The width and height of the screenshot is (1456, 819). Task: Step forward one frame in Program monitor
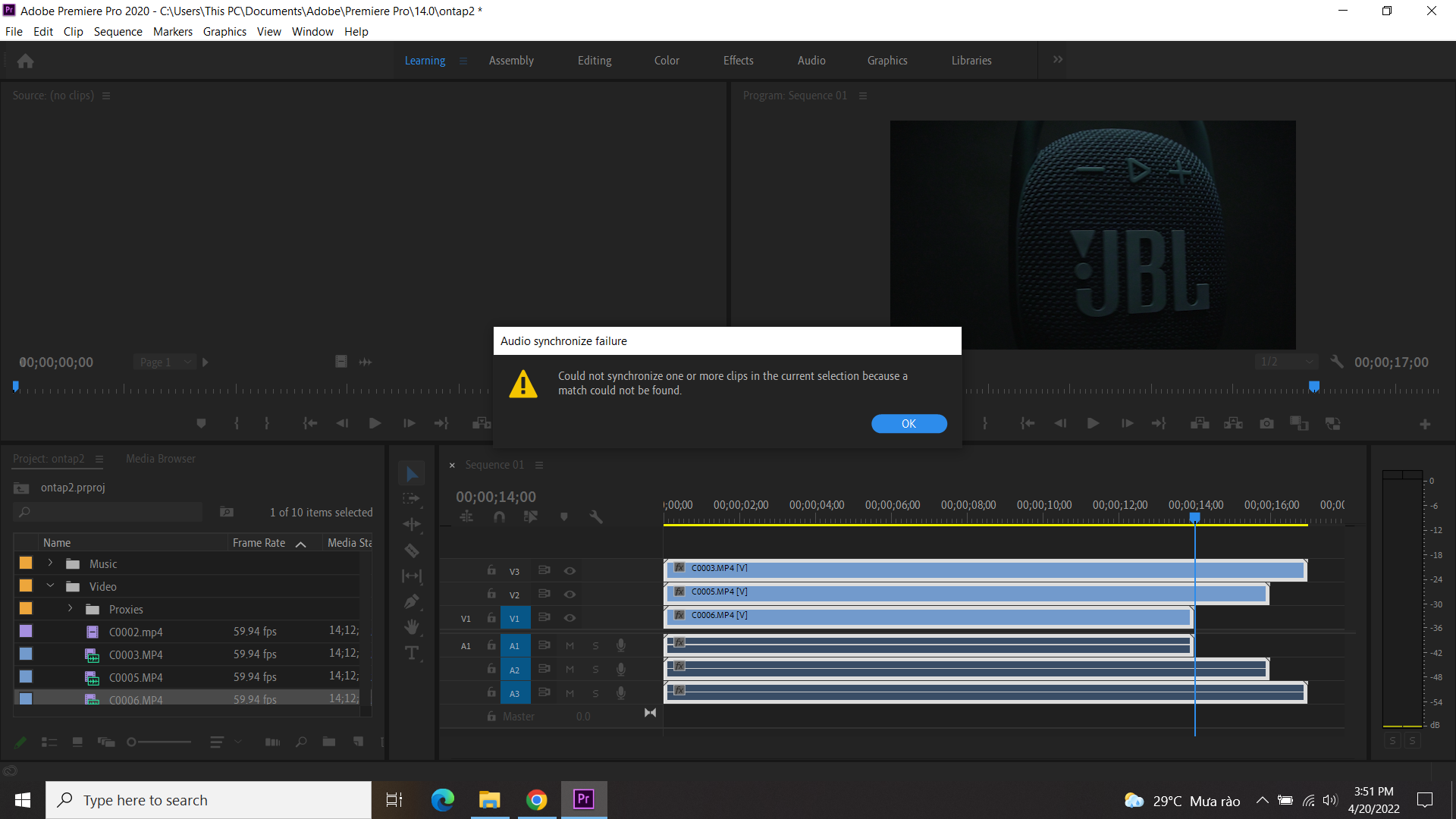point(1127,424)
